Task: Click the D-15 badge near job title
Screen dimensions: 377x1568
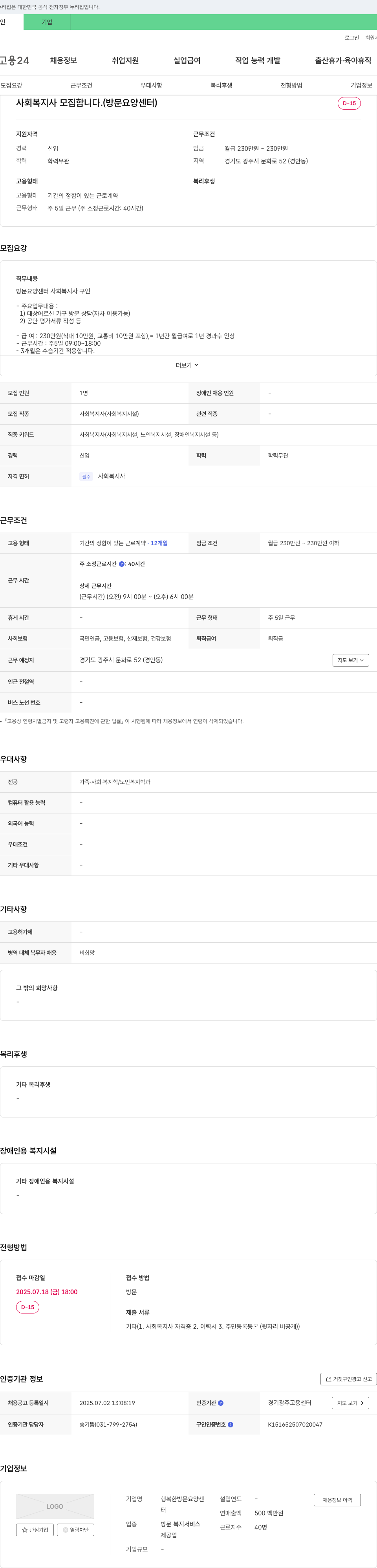Action: click(349, 103)
